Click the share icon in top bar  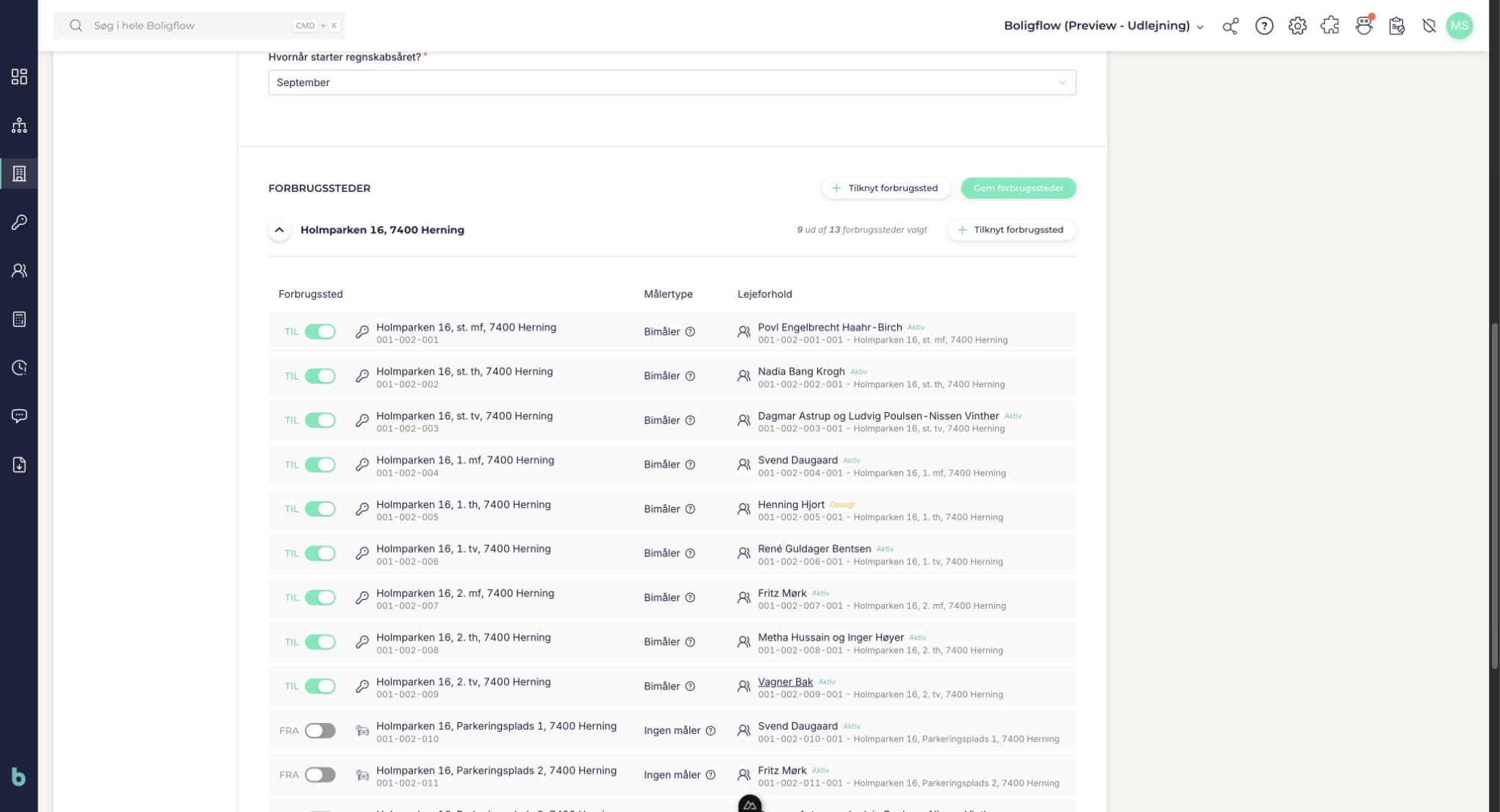(1230, 26)
